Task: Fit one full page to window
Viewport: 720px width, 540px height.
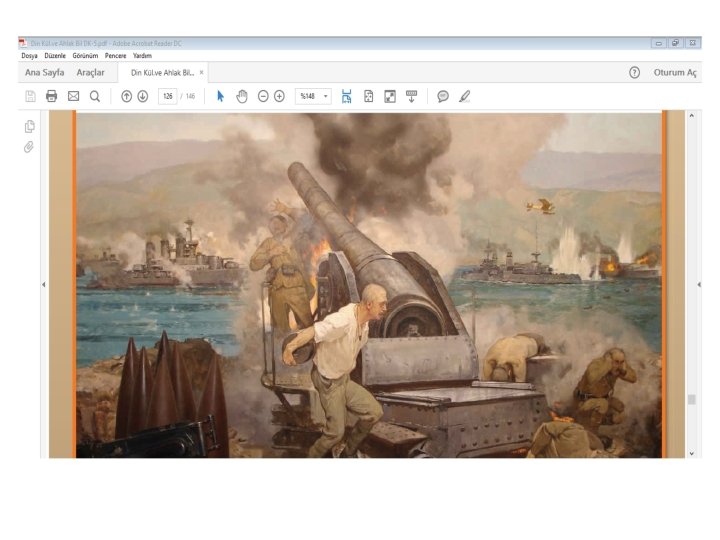Action: coord(368,96)
